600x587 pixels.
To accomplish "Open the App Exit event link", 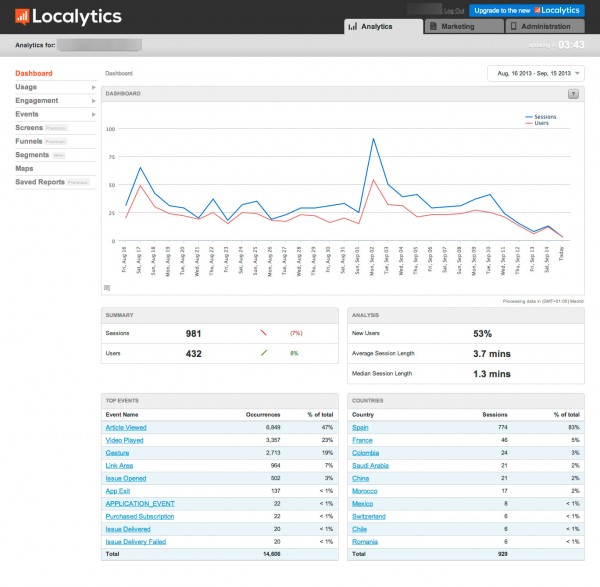I will pyautogui.click(x=118, y=491).
